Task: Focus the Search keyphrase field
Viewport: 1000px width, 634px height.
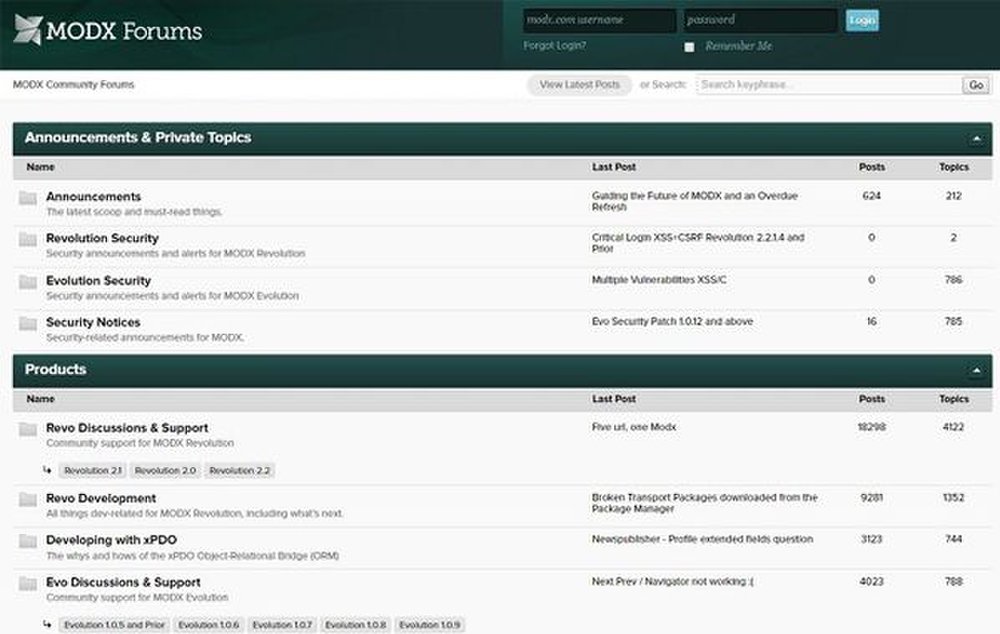Action: (829, 85)
